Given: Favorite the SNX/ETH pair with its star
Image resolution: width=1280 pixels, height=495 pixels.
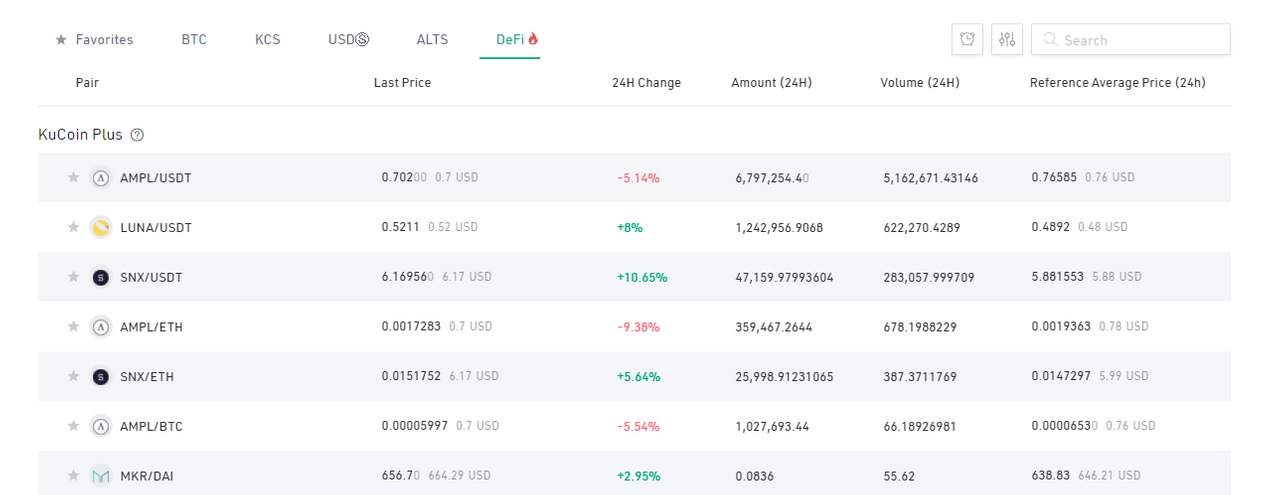Looking at the screenshot, I should pyautogui.click(x=73, y=376).
